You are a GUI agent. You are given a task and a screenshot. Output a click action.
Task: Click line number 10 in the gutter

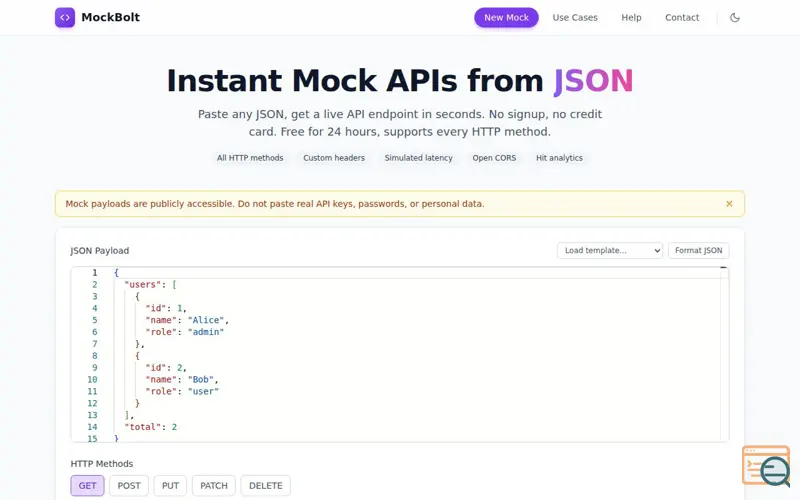92,380
